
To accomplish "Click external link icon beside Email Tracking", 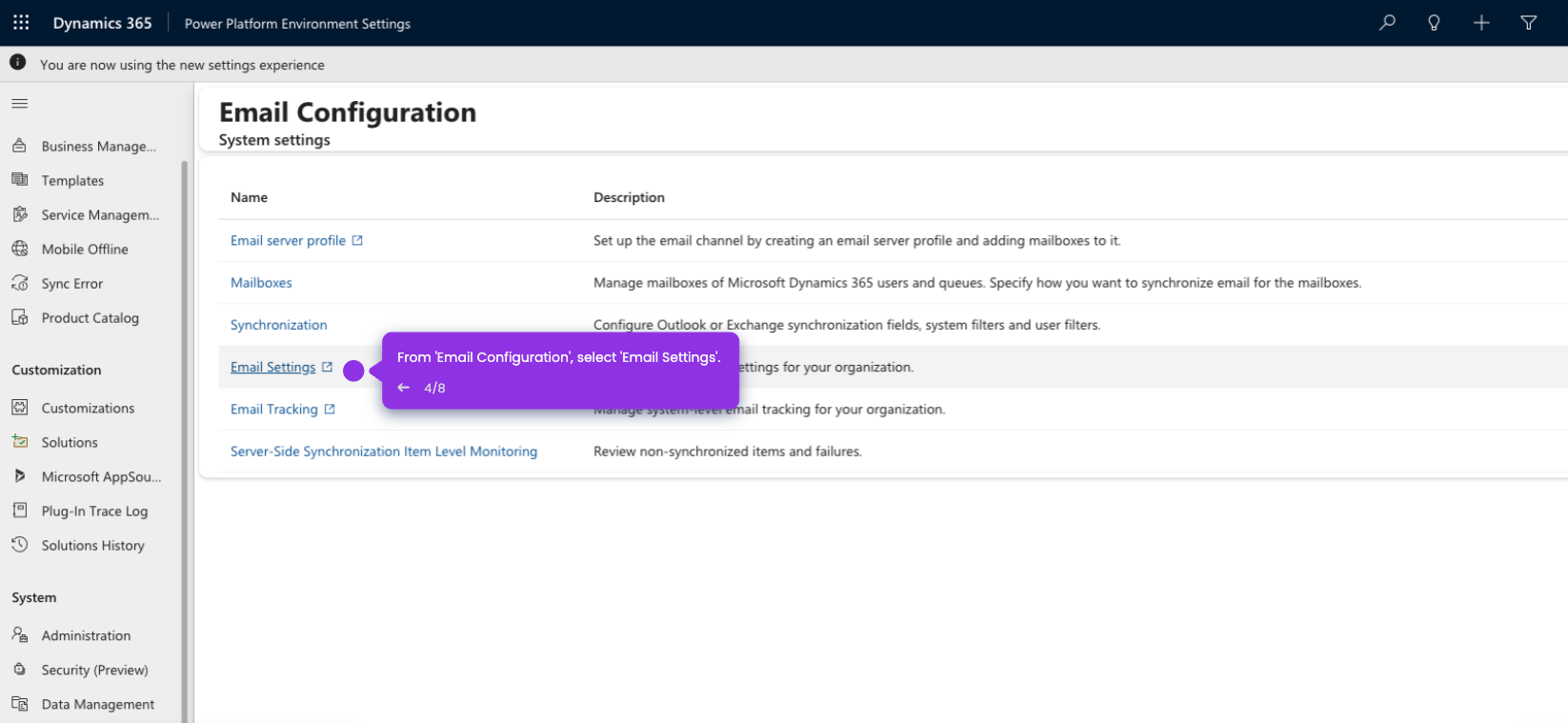I will click(x=330, y=409).
